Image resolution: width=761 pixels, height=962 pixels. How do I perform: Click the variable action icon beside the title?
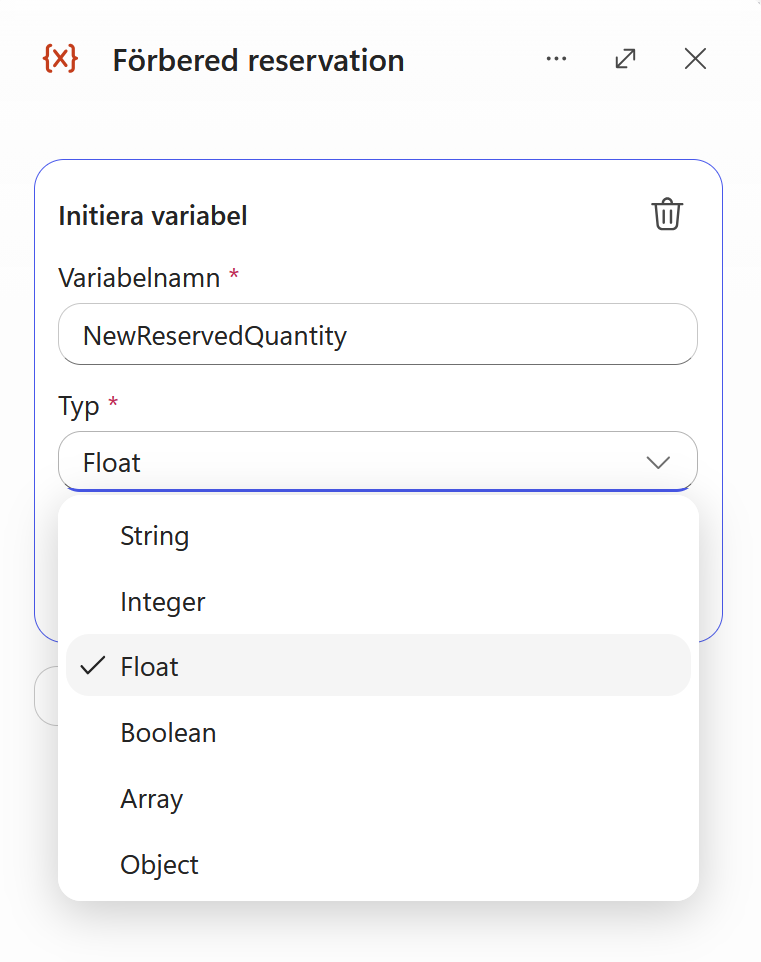(60, 59)
